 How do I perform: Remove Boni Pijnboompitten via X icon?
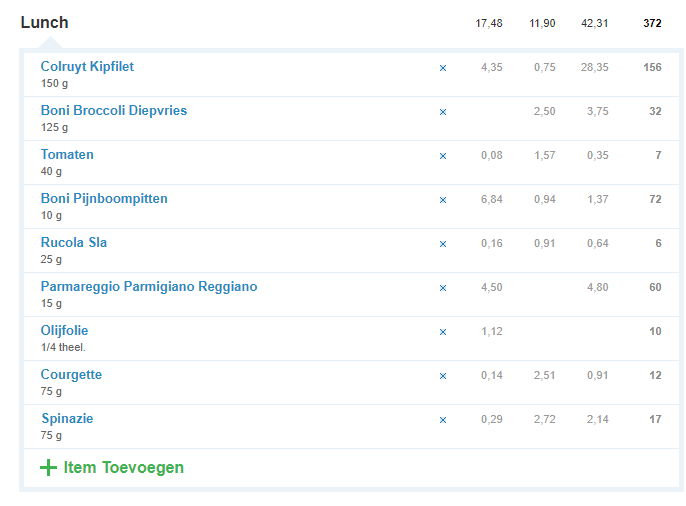pos(443,200)
